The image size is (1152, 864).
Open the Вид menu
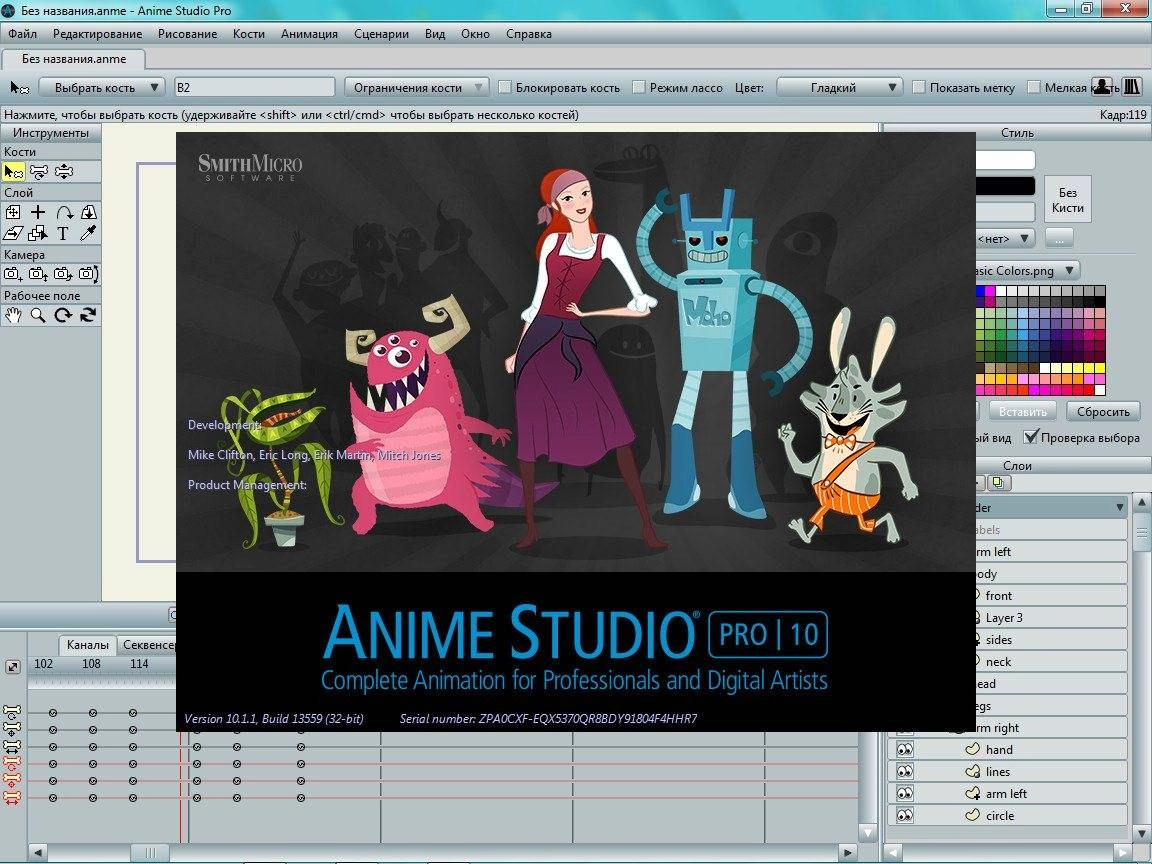(435, 34)
